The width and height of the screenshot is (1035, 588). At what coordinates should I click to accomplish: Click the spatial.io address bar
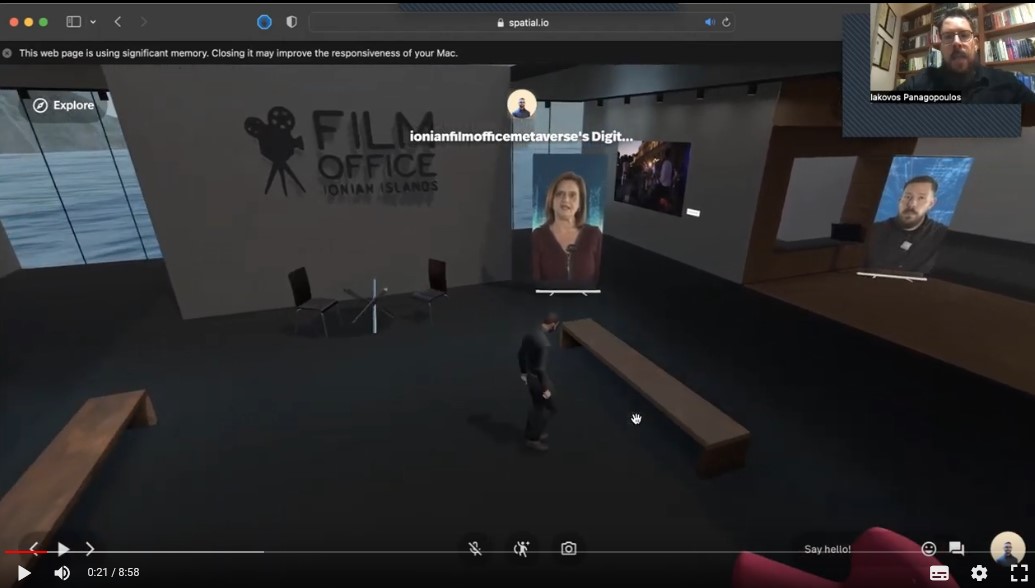tap(521, 22)
